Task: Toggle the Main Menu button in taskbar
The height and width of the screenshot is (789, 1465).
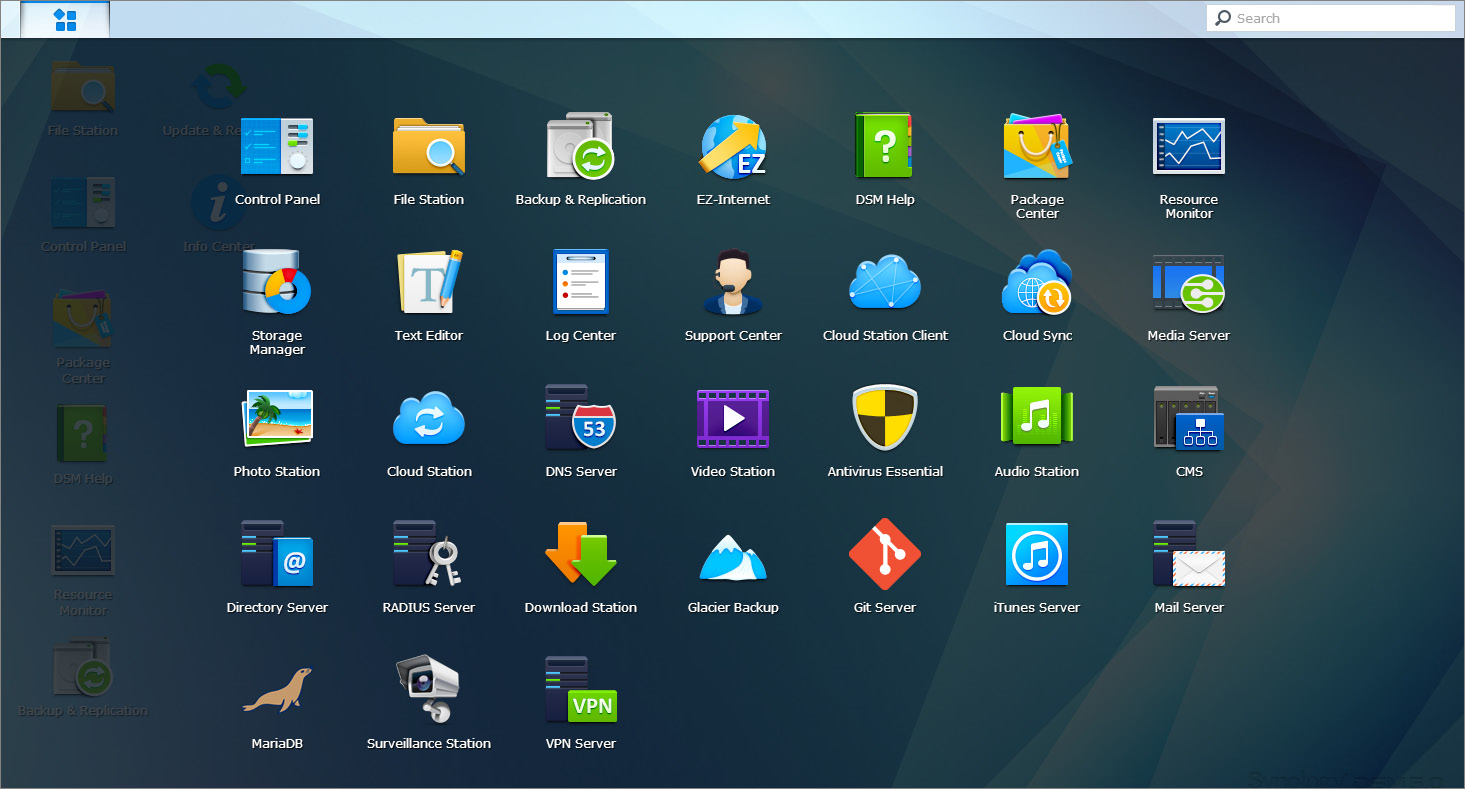Action: tap(65, 19)
